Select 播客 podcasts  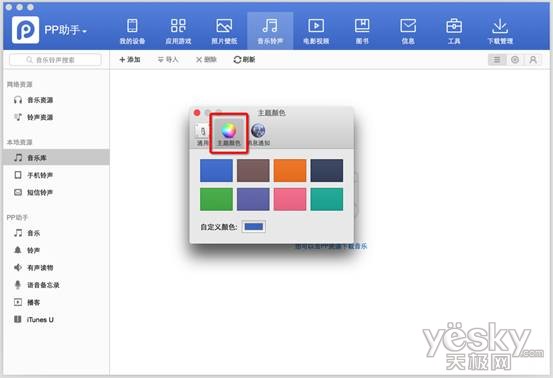click(x=27, y=302)
